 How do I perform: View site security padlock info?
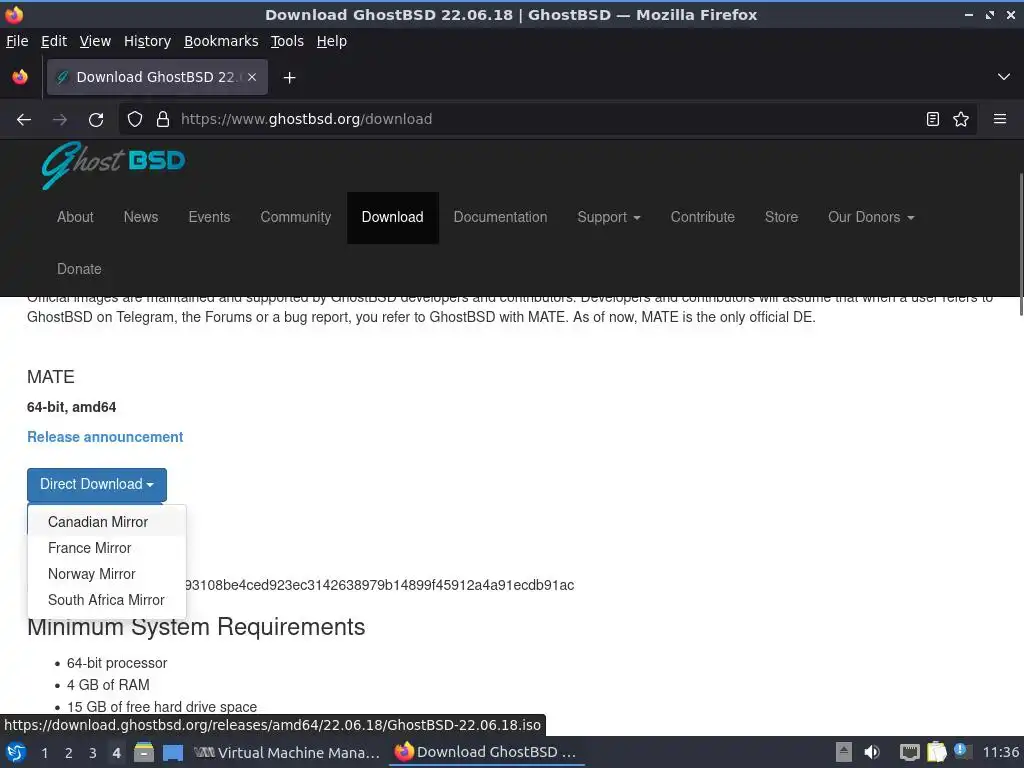click(x=163, y=119)
